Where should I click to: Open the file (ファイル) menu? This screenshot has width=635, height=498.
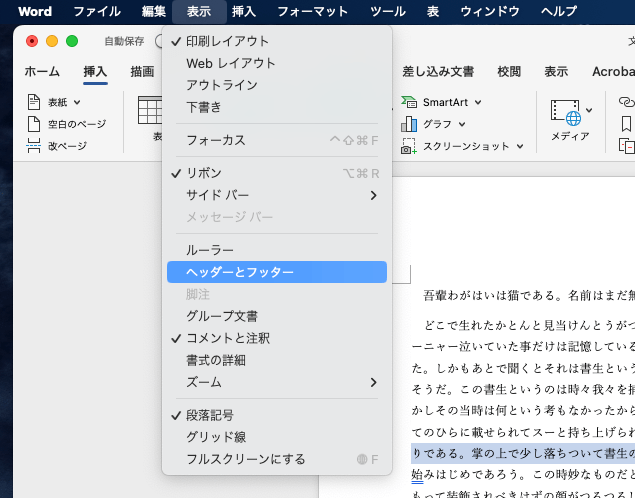(x=97, y=11)
